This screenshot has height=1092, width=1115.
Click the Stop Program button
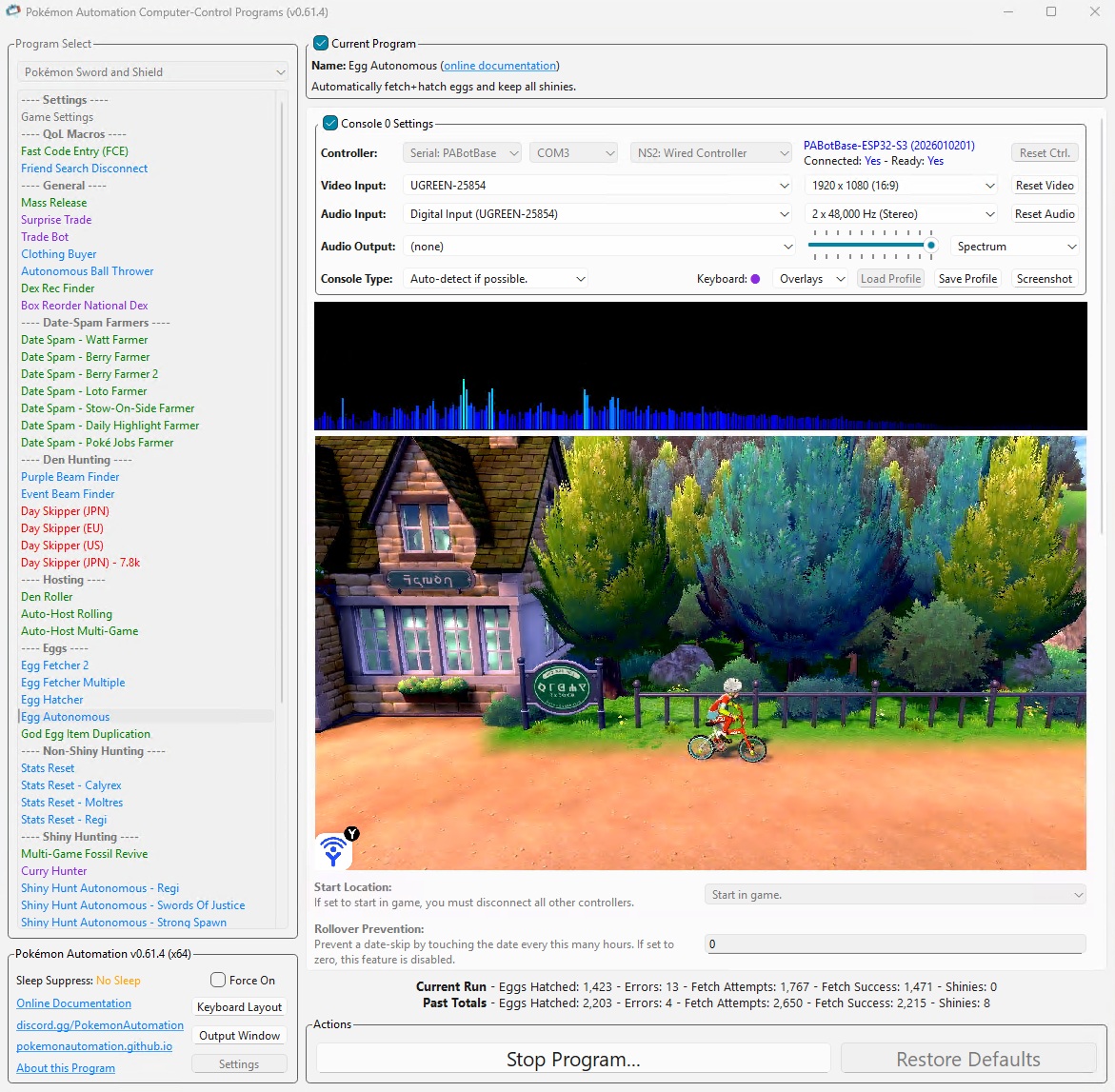click(x=572, y=1059)
